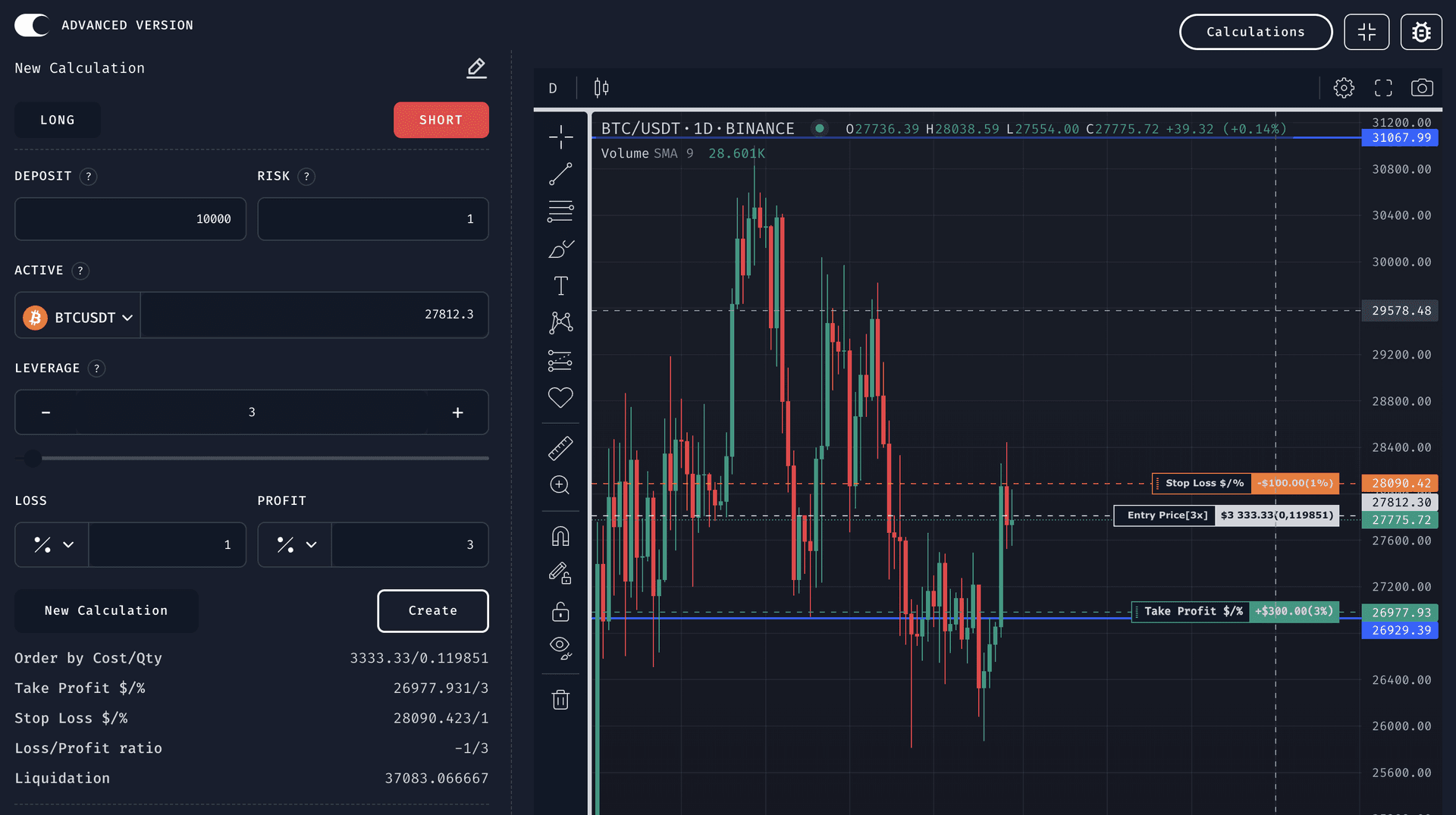Remove all drawings with the trash icon
Viewport: 1456px width, 815px height.
(x=560, y=699)
